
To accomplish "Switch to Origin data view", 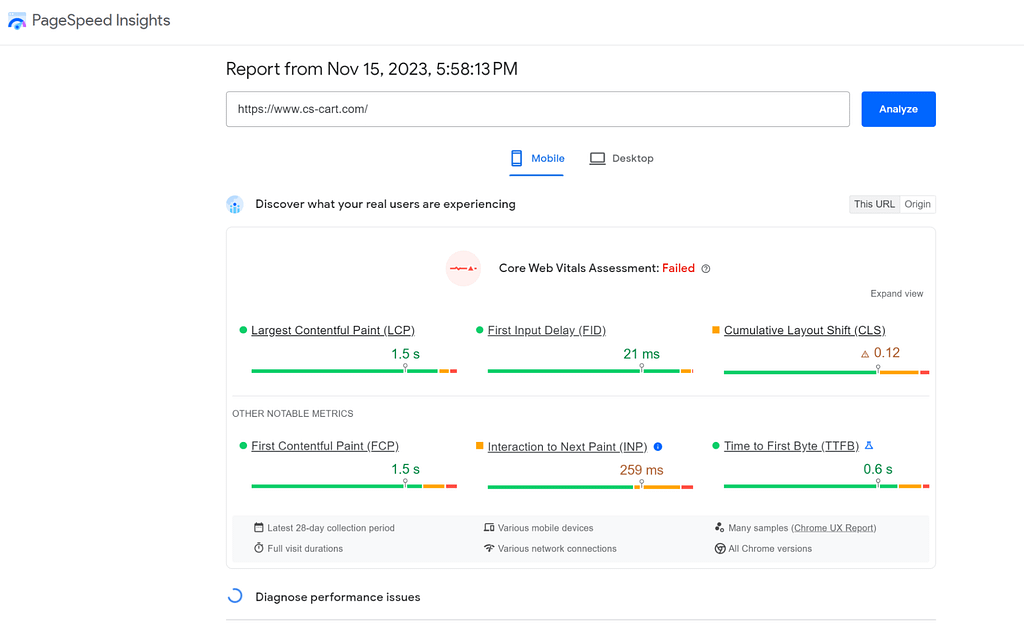I will (x=917, y=204).
